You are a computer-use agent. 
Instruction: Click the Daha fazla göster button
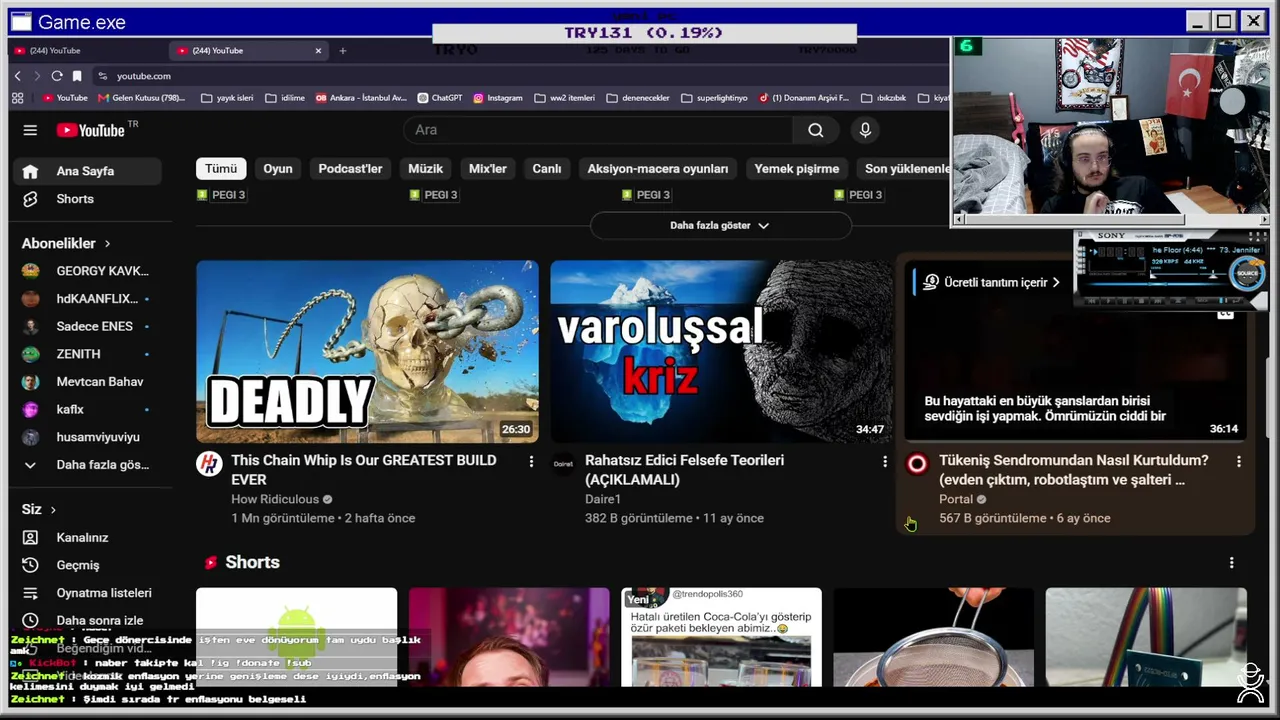(720, 226)
